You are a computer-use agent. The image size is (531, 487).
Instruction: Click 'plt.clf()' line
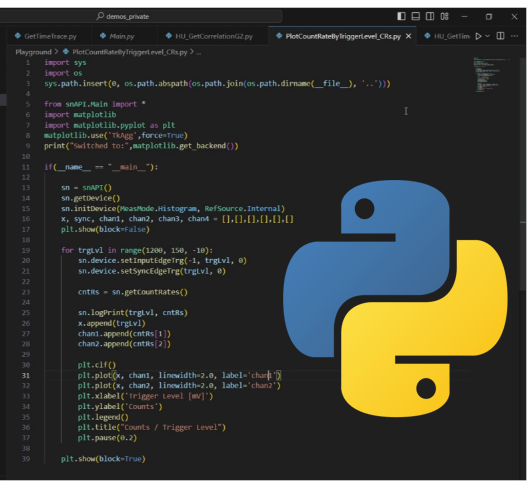point(97,365)
